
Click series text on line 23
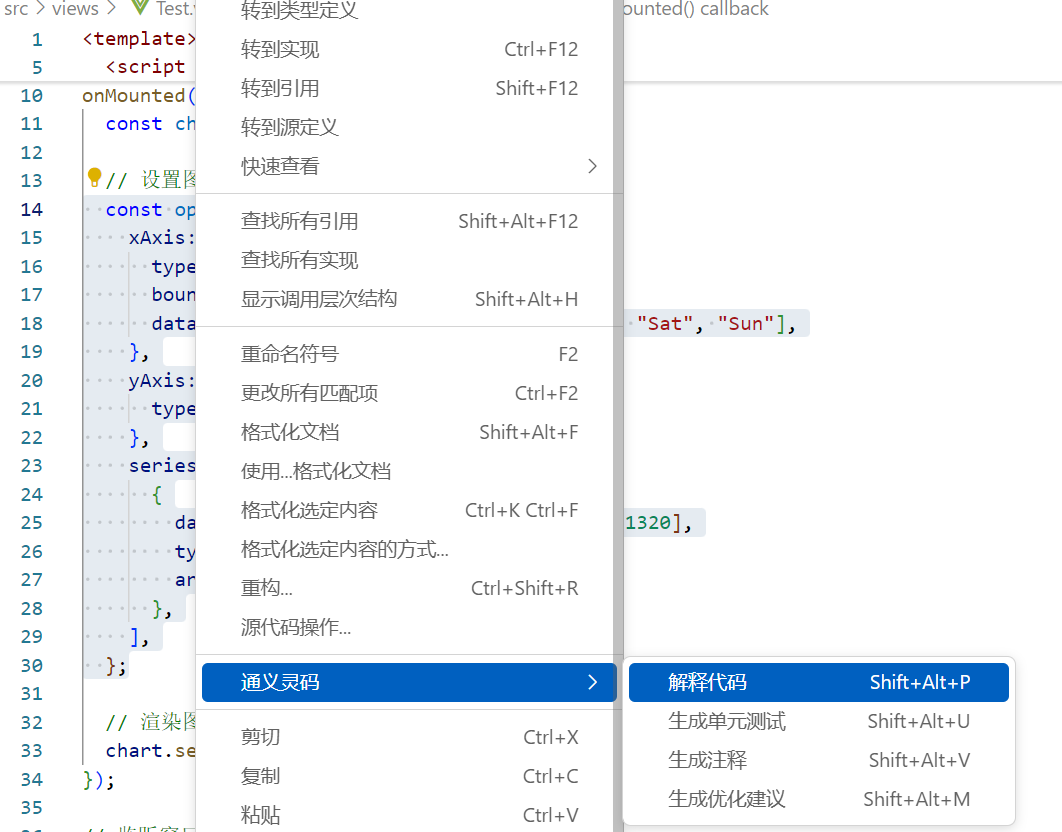pos(162,465)
